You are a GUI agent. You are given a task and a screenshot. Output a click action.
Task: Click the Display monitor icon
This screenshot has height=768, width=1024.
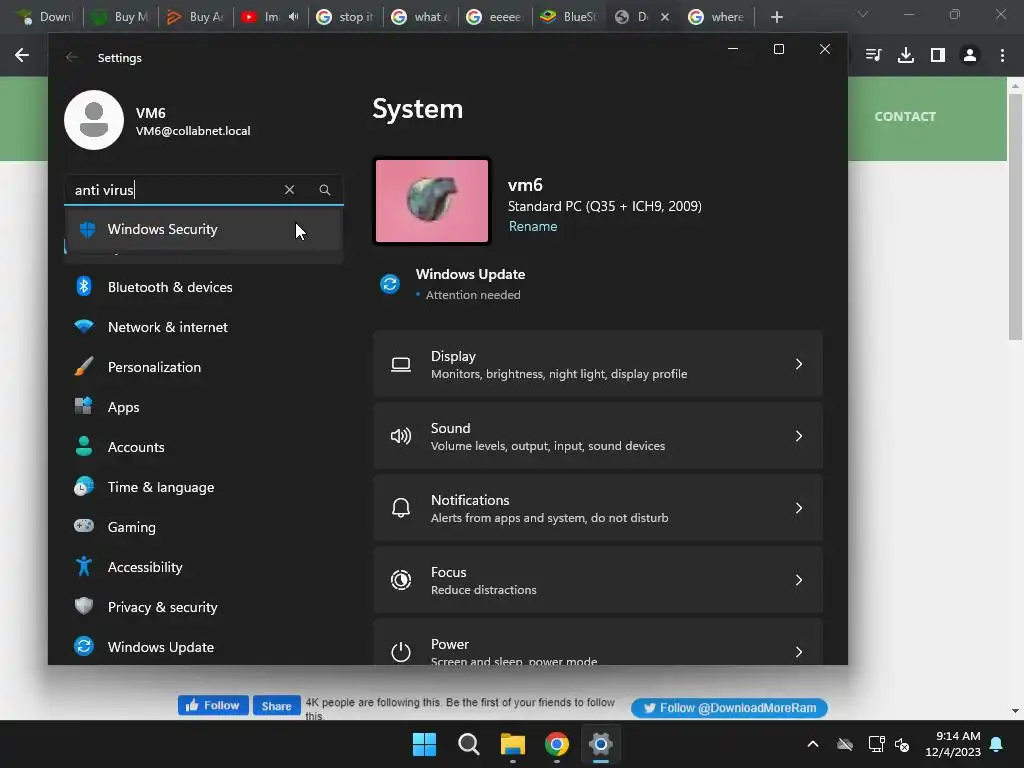click(x=401, y=364)
